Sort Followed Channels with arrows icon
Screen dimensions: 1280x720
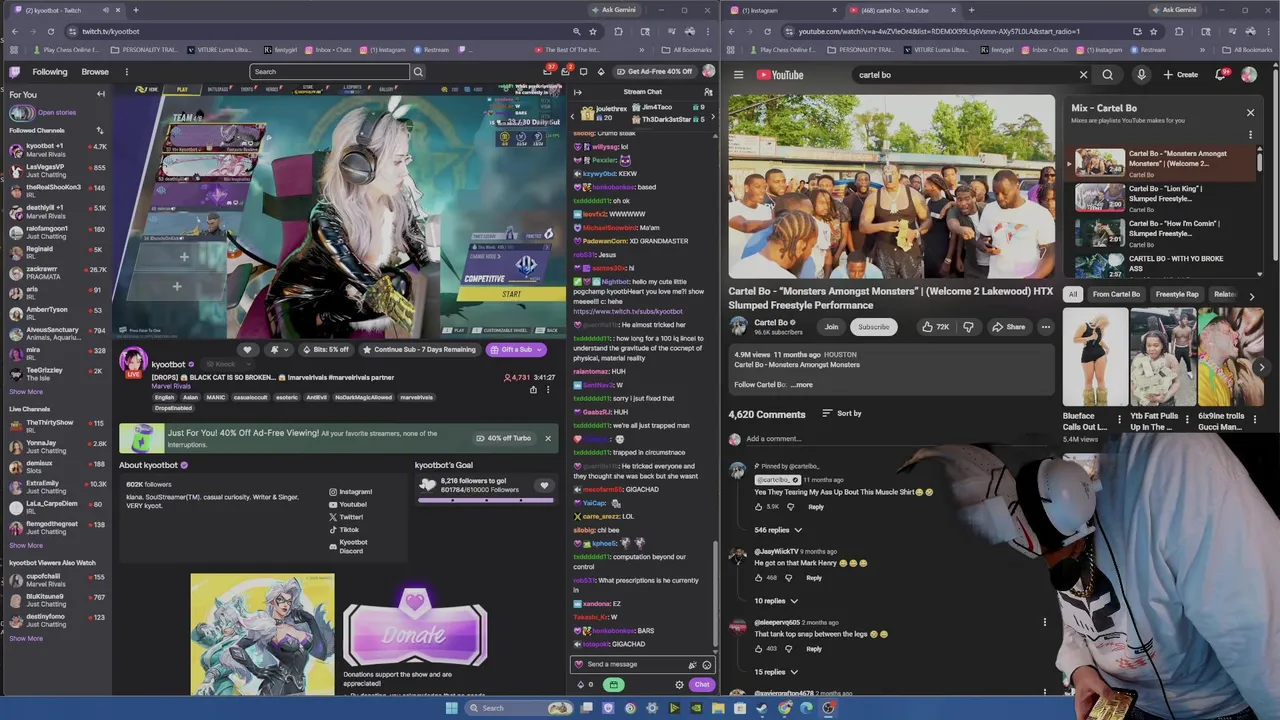[99, 130]
